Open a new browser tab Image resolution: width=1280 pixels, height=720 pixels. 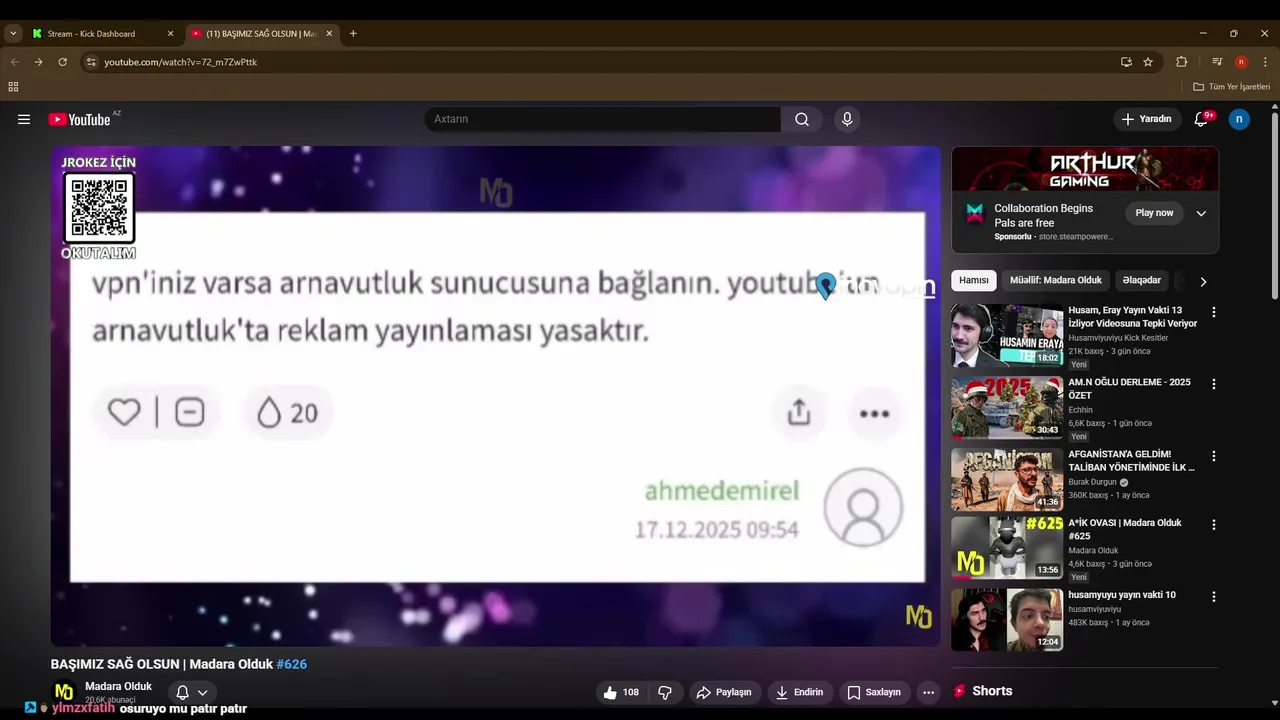point(353,33)
